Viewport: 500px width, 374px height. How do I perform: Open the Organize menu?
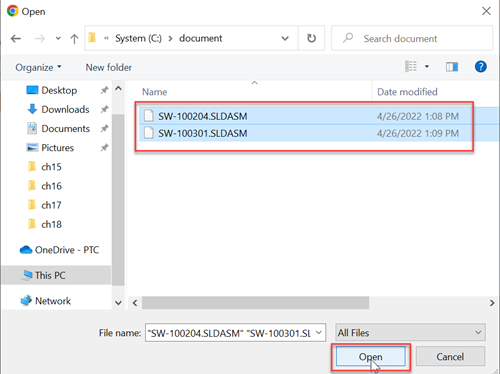pos(38,67)
